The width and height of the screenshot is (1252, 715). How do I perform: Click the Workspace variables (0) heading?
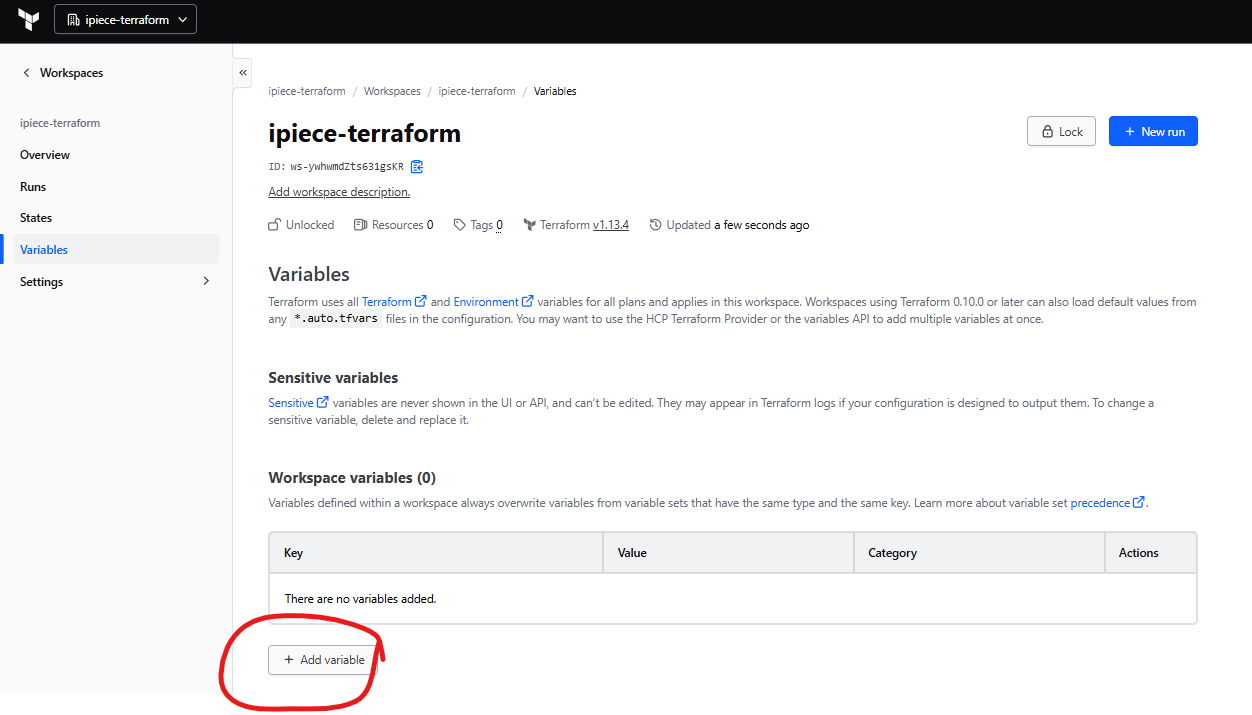(x=352, y=478)
